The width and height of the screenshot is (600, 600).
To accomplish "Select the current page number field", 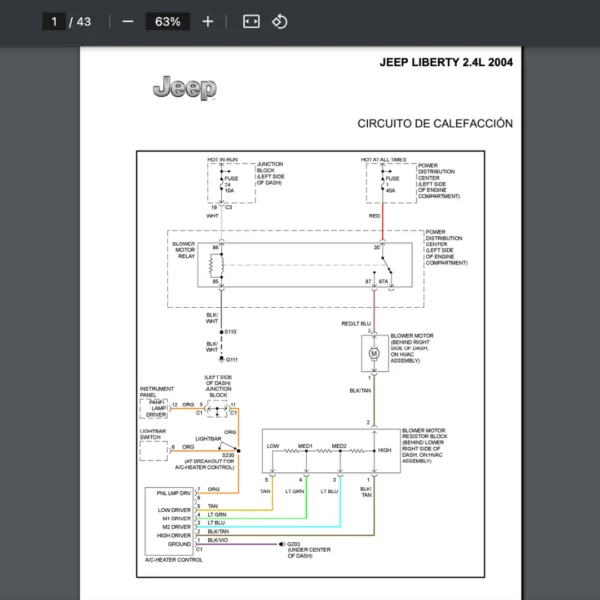I will 54,21.
